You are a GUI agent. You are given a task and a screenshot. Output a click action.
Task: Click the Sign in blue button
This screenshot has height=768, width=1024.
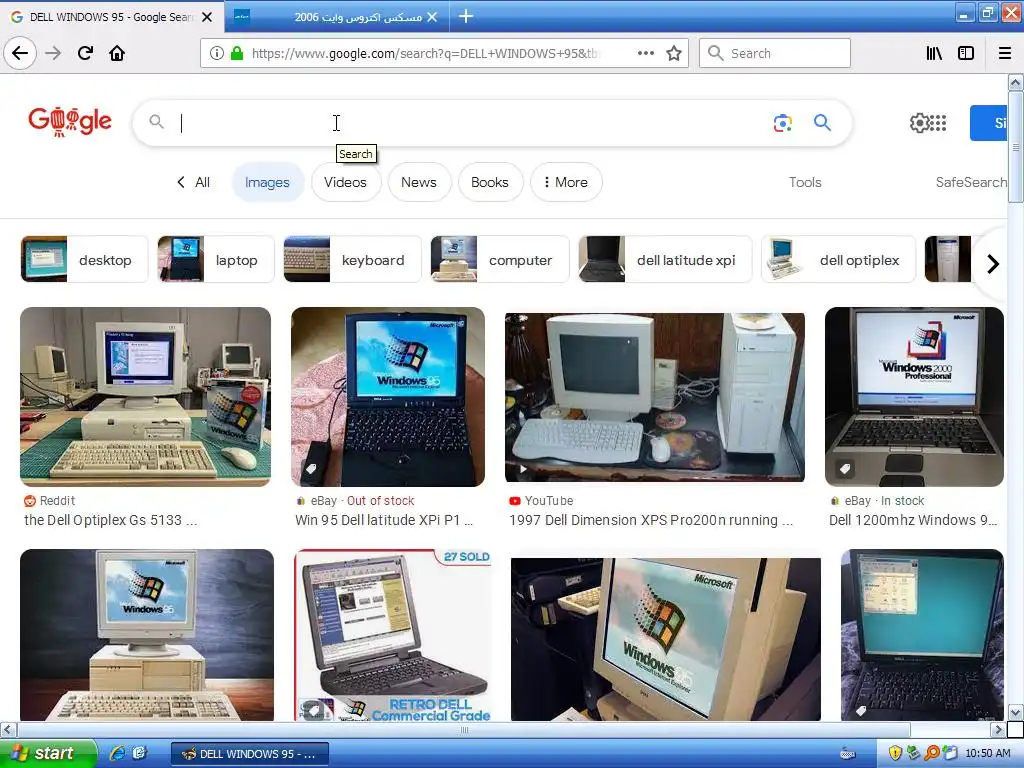pos(988,123)
